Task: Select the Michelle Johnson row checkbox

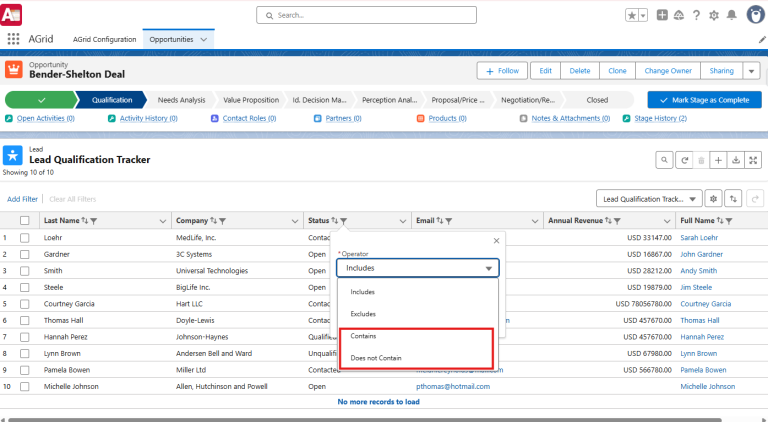Action: point(24,386)
